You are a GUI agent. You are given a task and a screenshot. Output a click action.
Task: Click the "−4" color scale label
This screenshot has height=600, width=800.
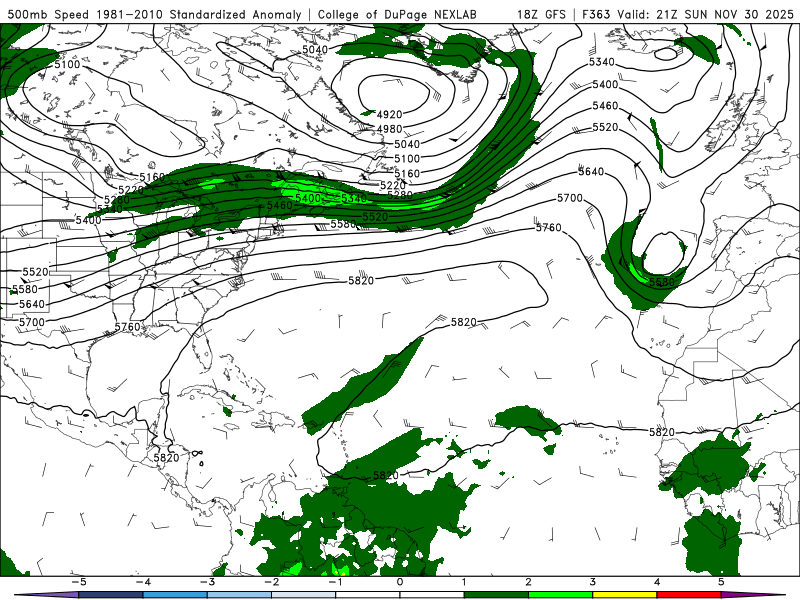coord(143,582)
